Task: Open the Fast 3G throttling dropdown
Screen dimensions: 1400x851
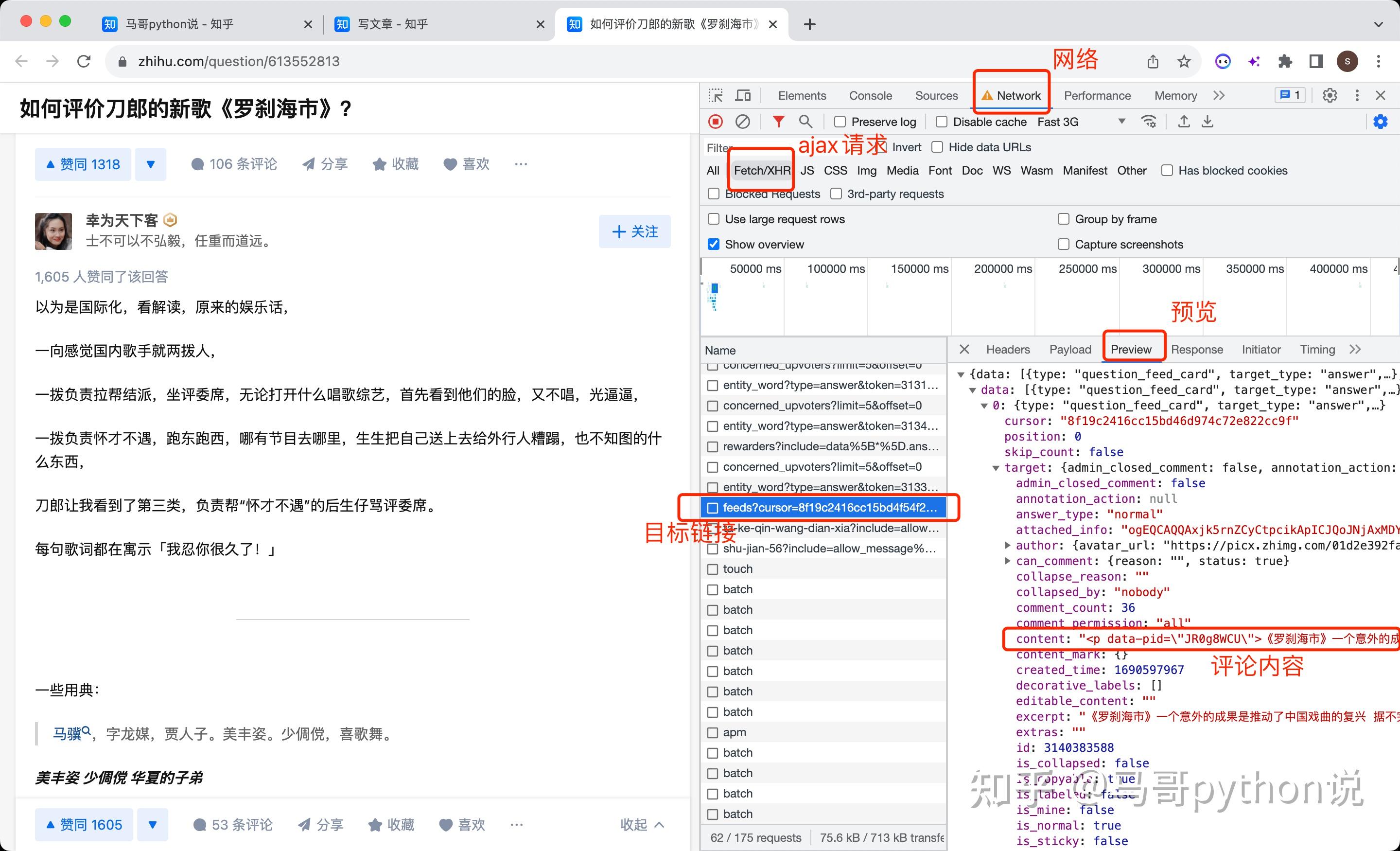Action: coord(1081,122)
